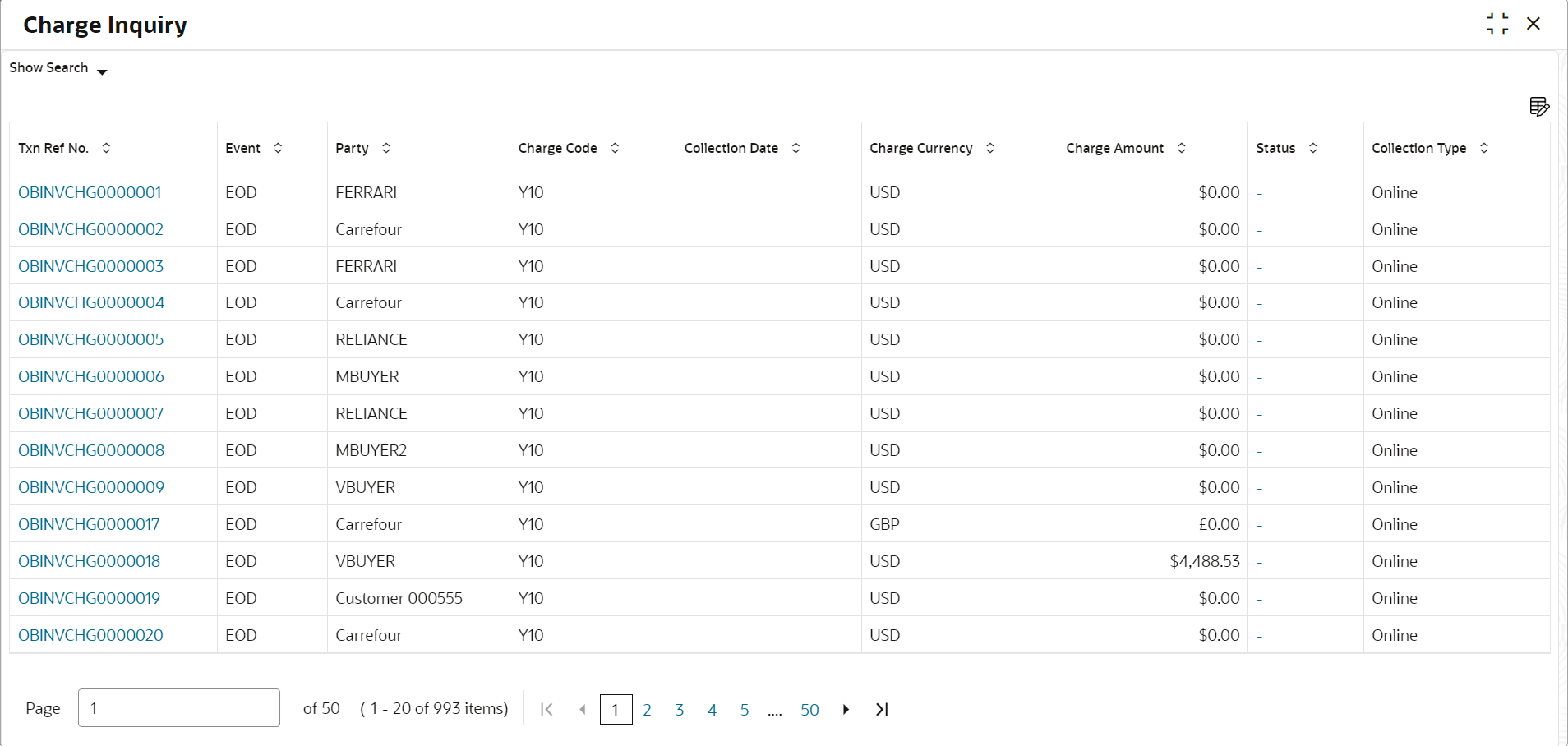
Task: Toggle sorting on the Event column
Action: (x=277, y=148)
